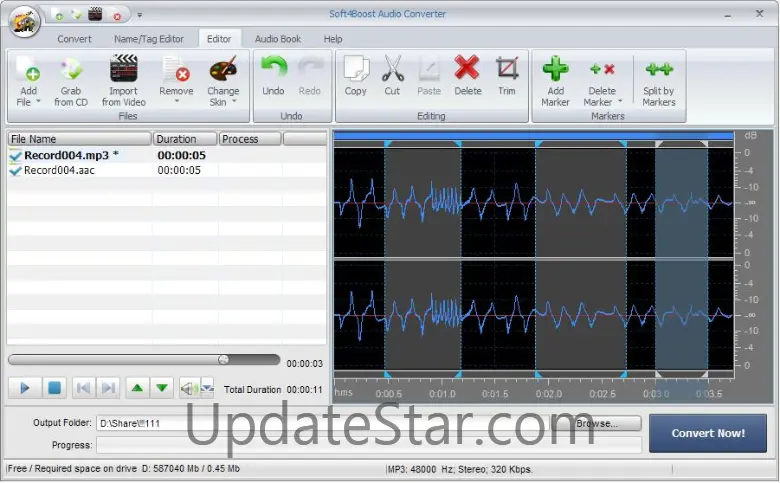Image resolution: width=780 pixels, height=483 pixels.
Task: Click the volume speaker icon
Action: [x=190, y=388]
